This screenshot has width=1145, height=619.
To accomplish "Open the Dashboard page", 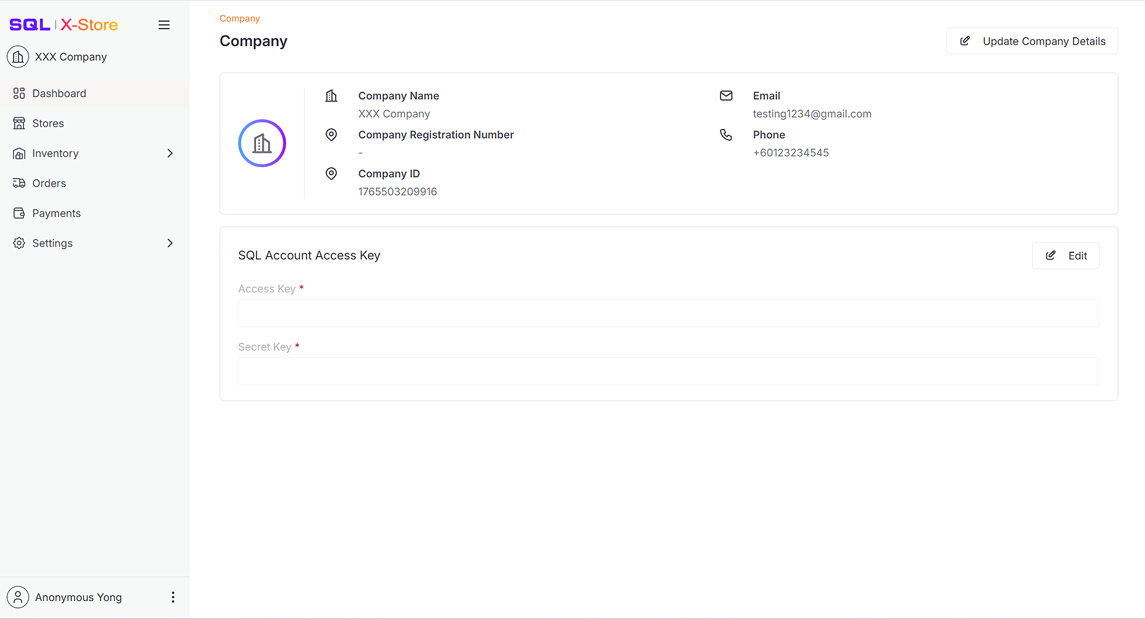I will pyautogui.click(x=59, y=93).
